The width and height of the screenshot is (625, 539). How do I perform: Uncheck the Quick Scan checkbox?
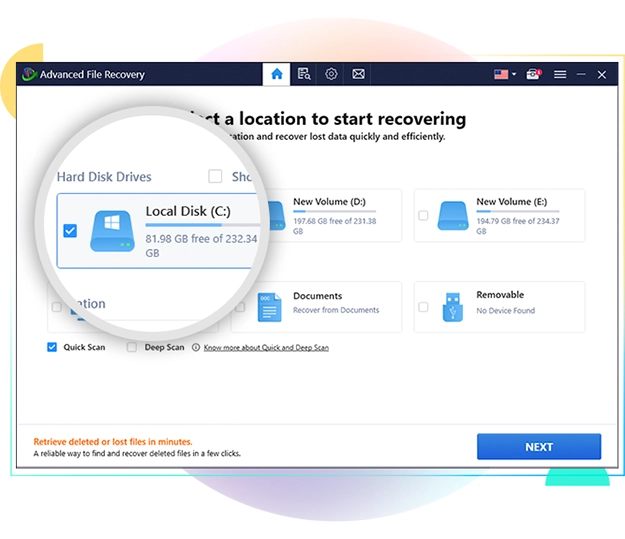(52, 347)
